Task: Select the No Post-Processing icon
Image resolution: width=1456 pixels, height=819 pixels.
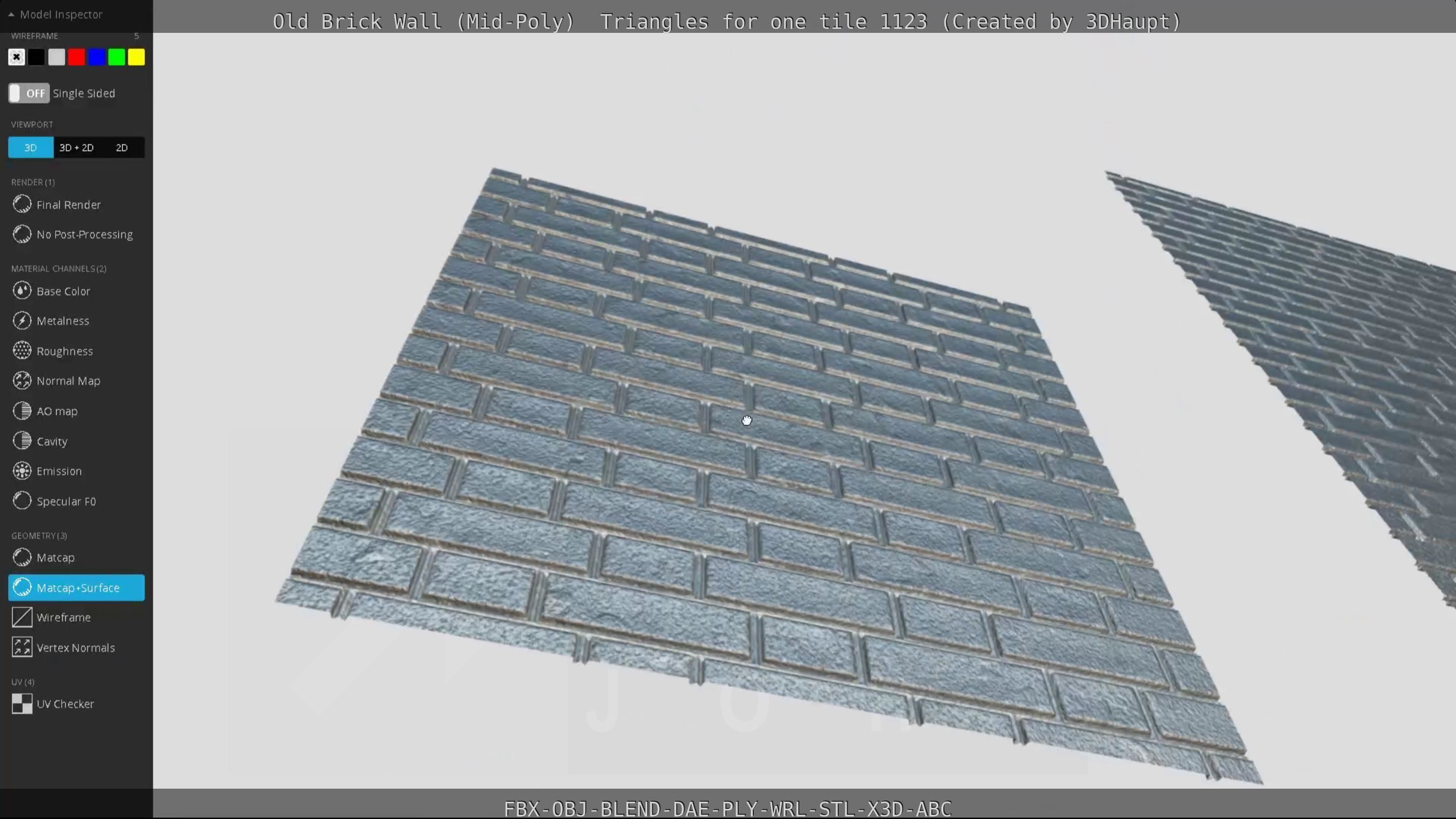Action: coord(22,234)
